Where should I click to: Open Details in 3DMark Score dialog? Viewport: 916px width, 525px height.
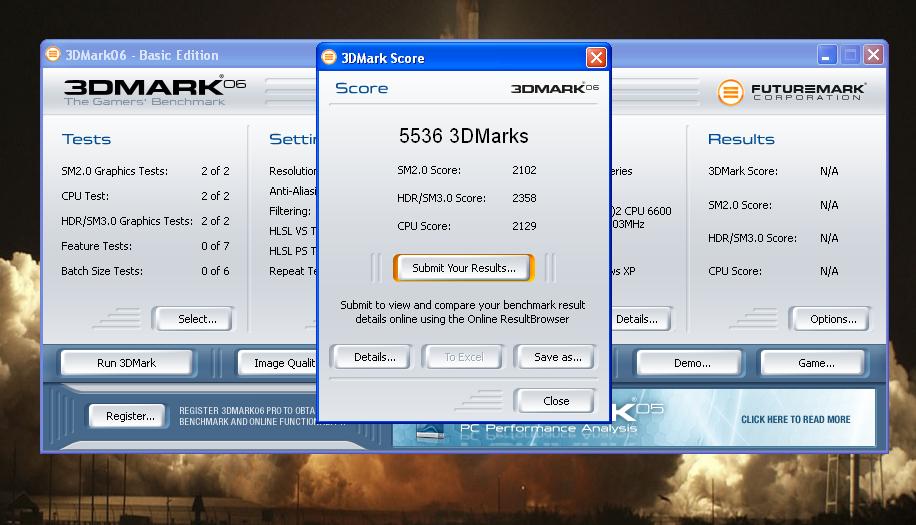click(370, 357)
